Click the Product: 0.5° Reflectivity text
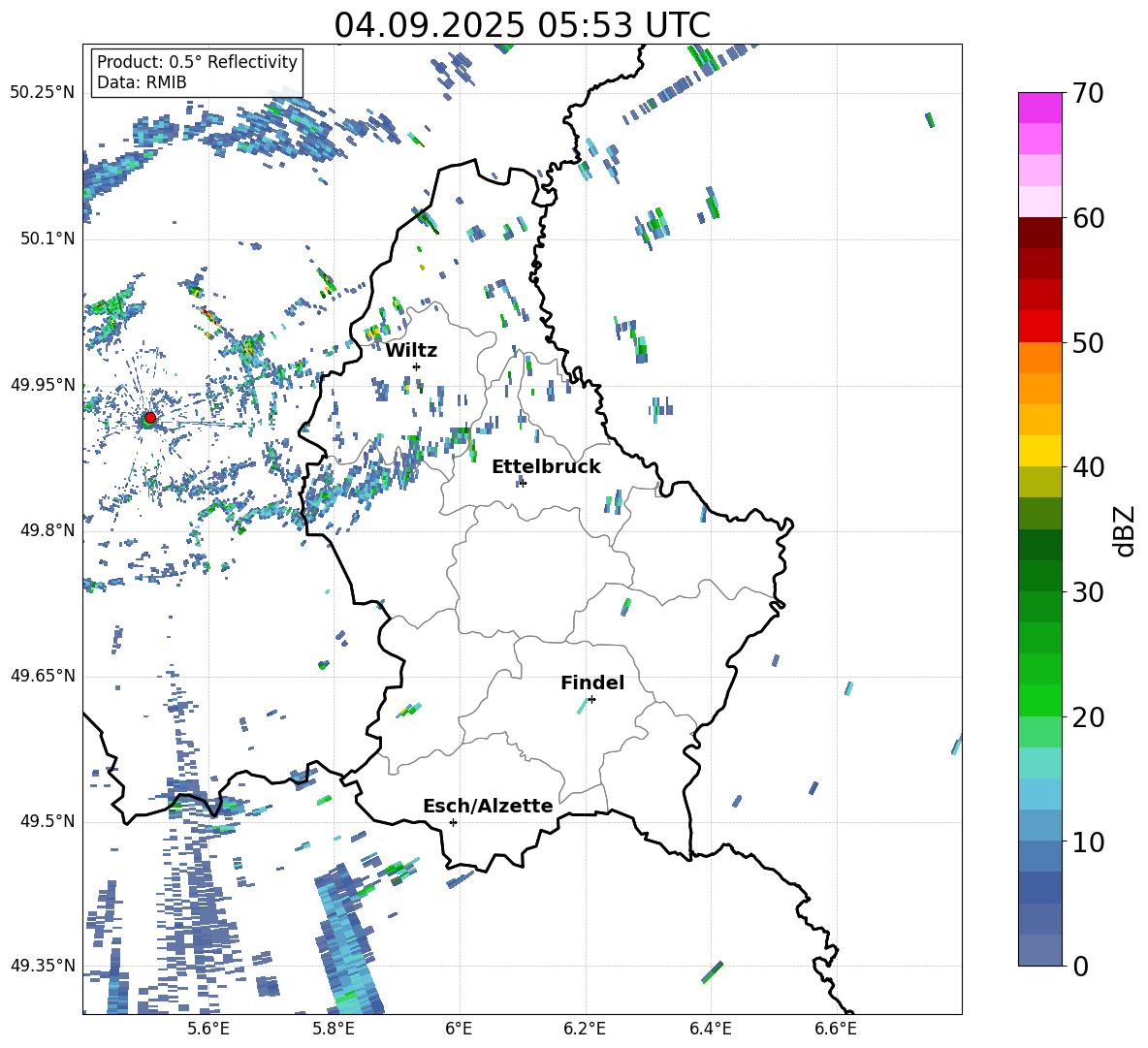The height and width of the screenshot is (1048, 1148). coord(198,62)
